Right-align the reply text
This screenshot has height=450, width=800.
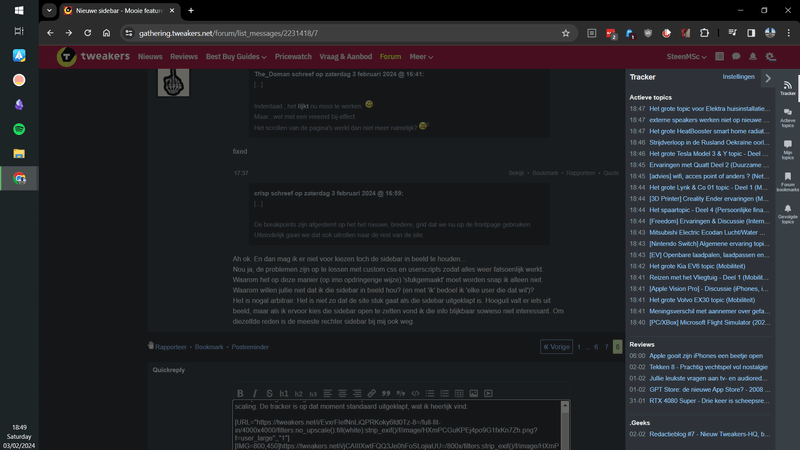tap(357, 393)
